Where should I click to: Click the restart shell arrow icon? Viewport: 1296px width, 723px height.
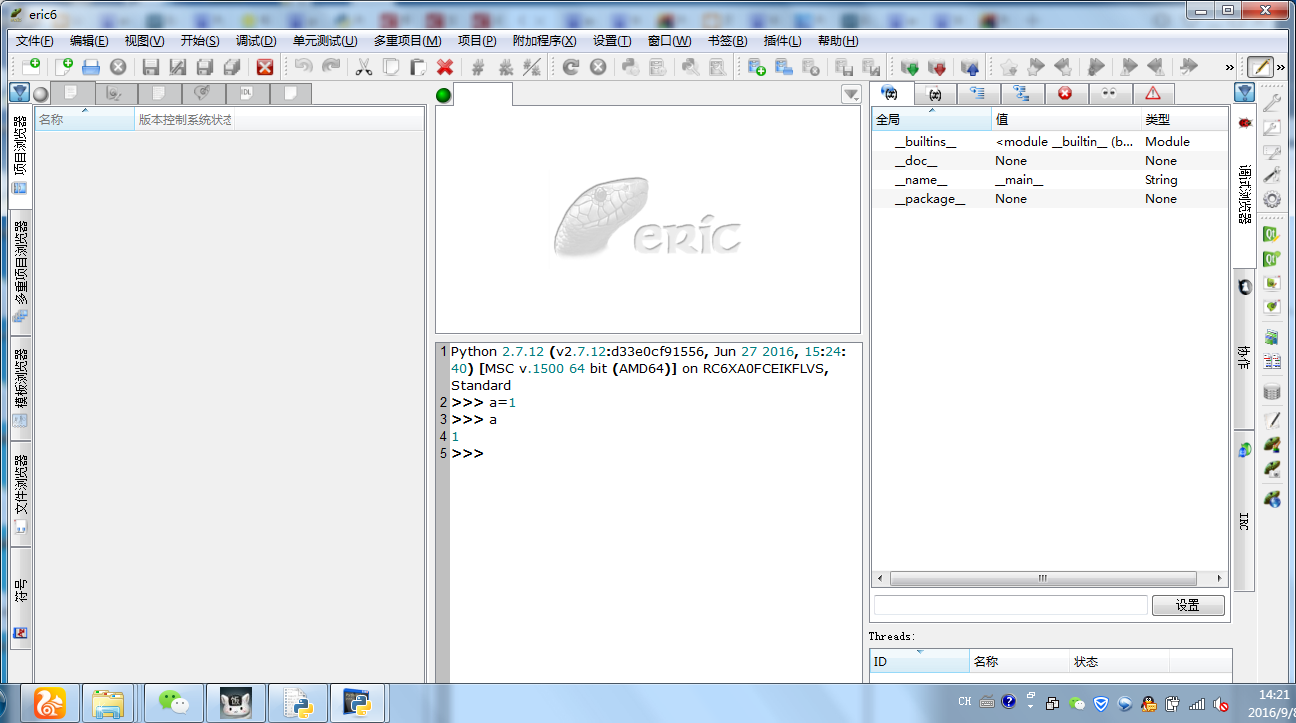click(x=570, y=66)
